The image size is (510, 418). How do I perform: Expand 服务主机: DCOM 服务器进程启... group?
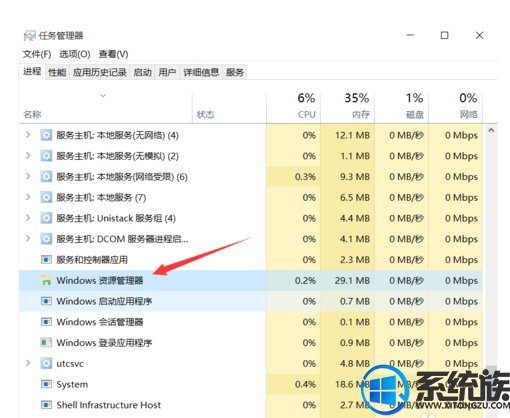(x=28, y=239)
